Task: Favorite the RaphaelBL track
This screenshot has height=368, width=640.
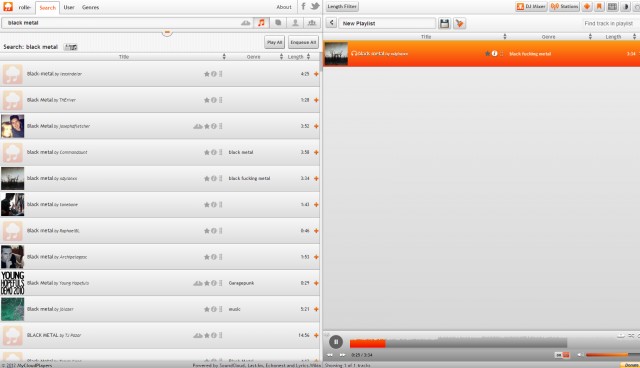Action: (207, 231)
